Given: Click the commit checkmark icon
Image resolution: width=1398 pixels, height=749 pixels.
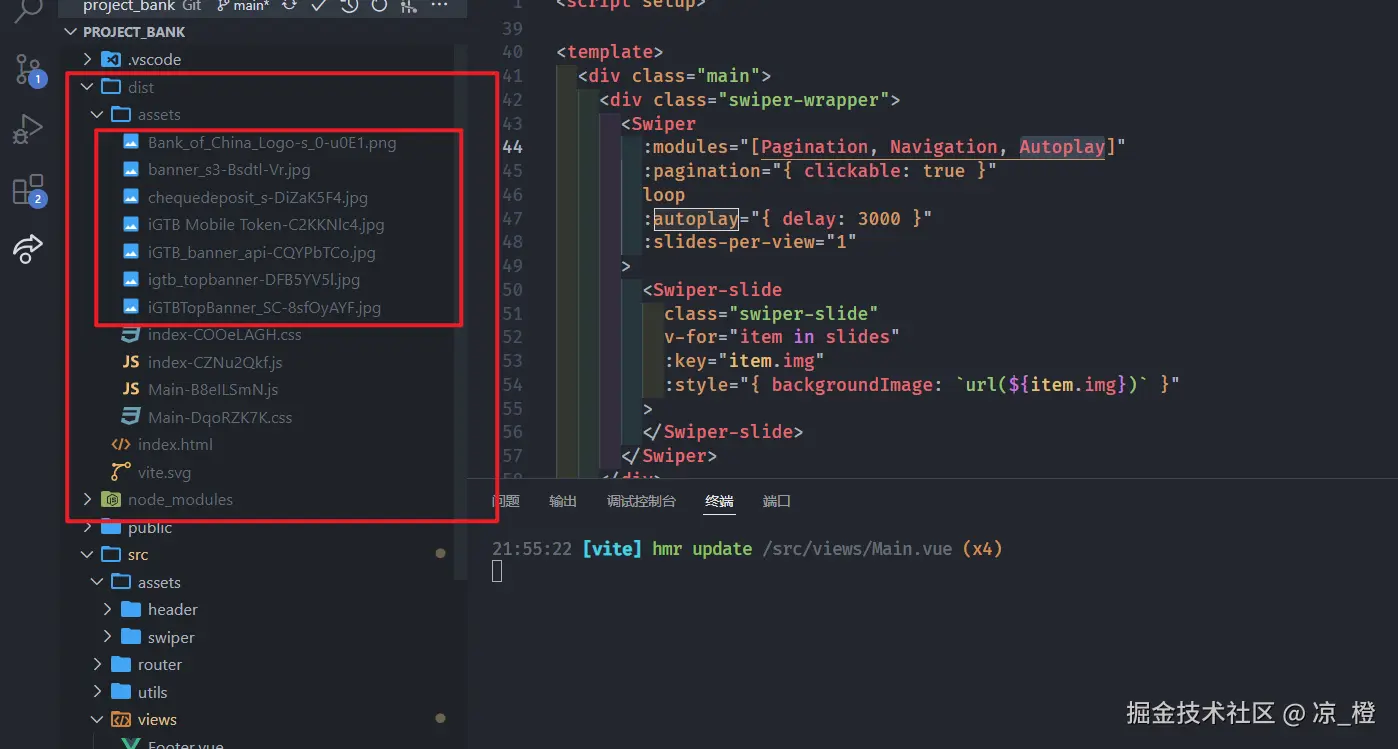Looking at the screenshot, I should pos(319,6).
